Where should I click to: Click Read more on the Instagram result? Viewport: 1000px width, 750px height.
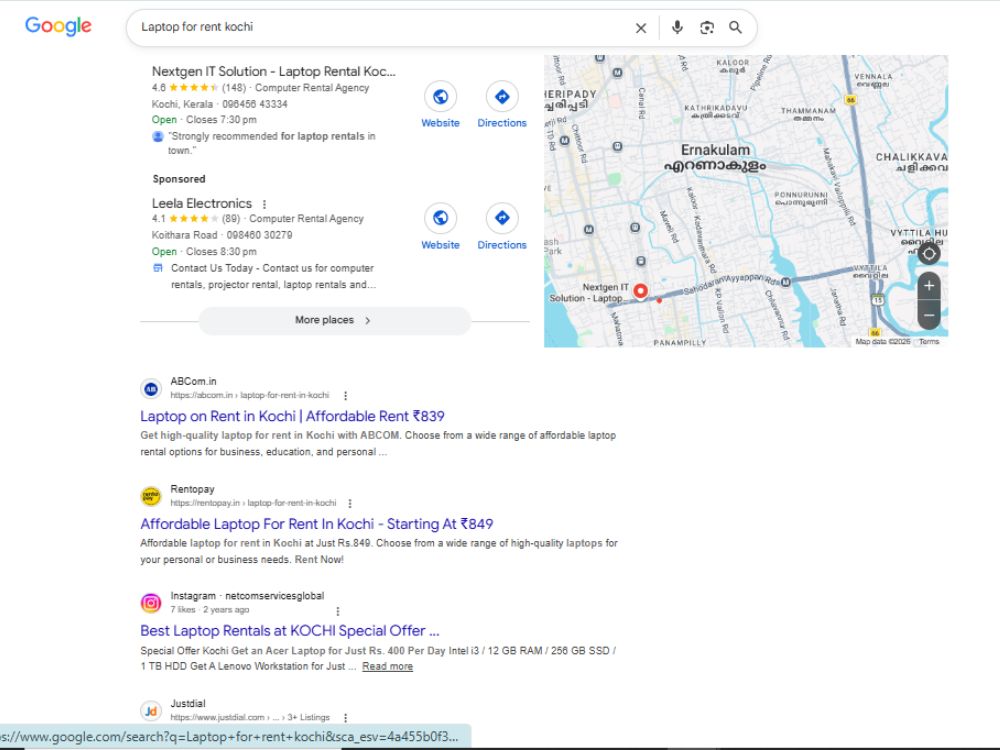coord(387,666)
